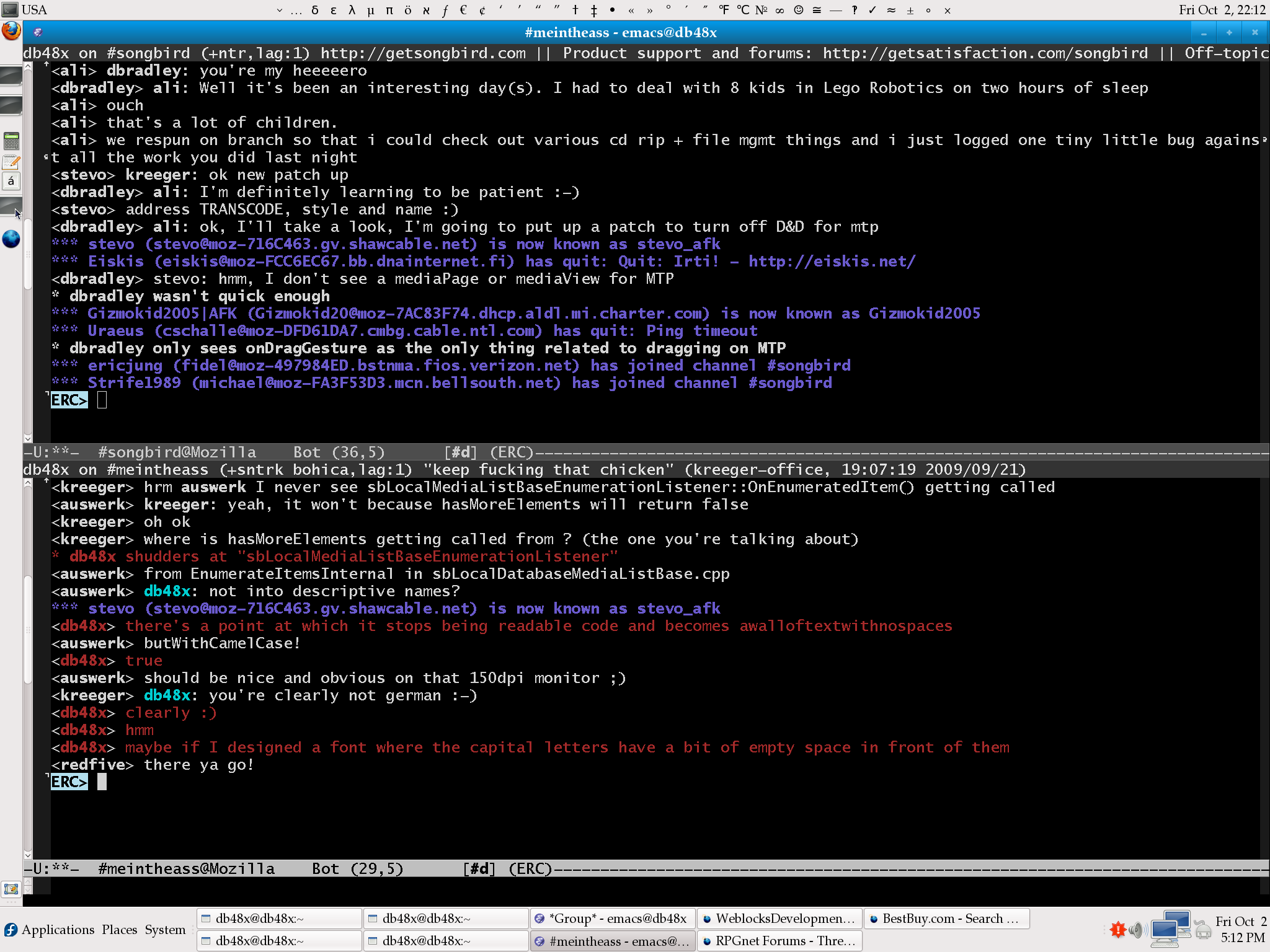Open the http://getsongbird.com link in the topic

[423, 53]
